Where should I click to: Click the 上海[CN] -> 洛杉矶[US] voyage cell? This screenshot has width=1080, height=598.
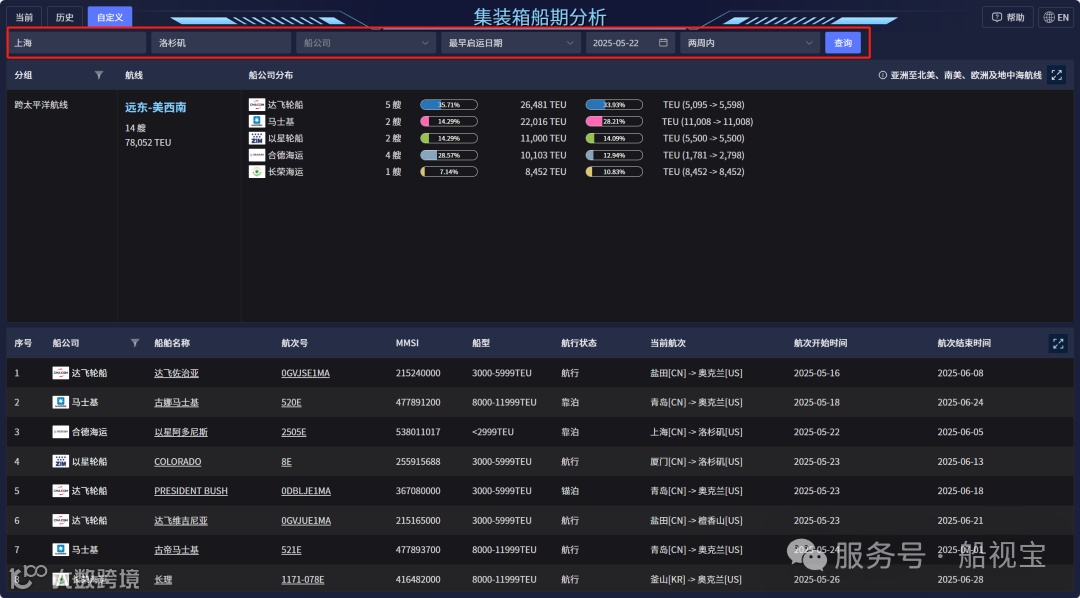coord(696,432)
